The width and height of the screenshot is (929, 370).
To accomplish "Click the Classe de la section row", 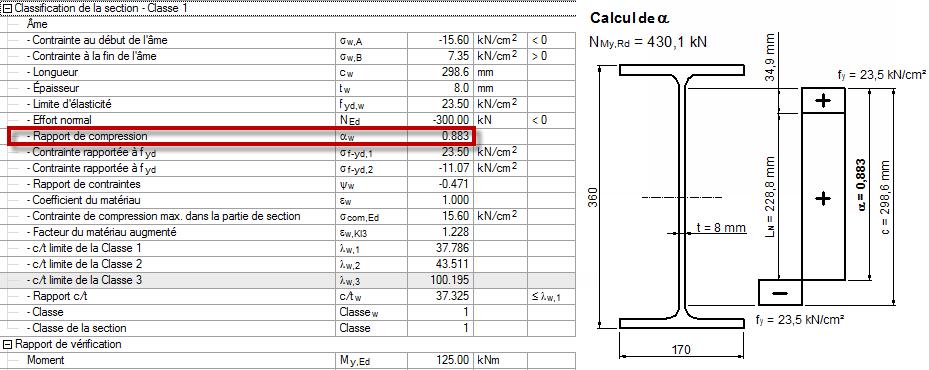I will (287, 328).
